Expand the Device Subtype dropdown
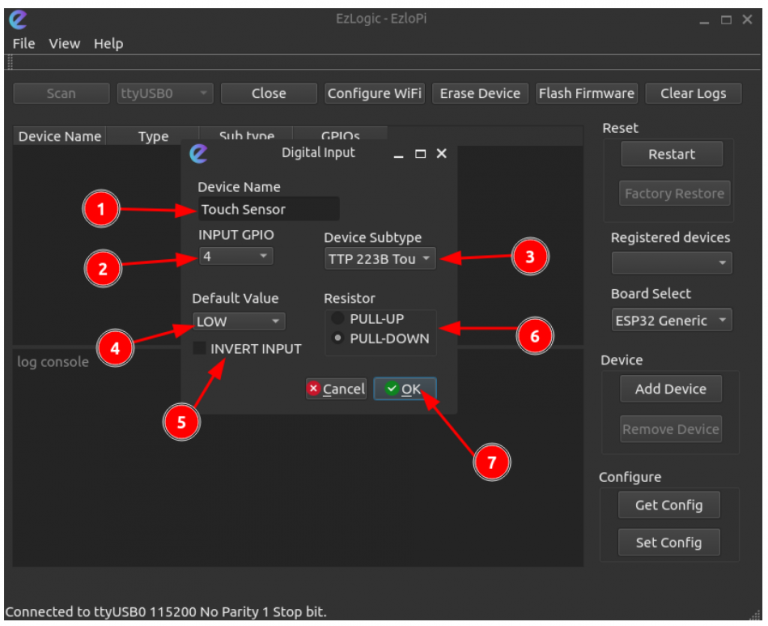The width and height of the screenshot is (768, 626). pos(380,259)
